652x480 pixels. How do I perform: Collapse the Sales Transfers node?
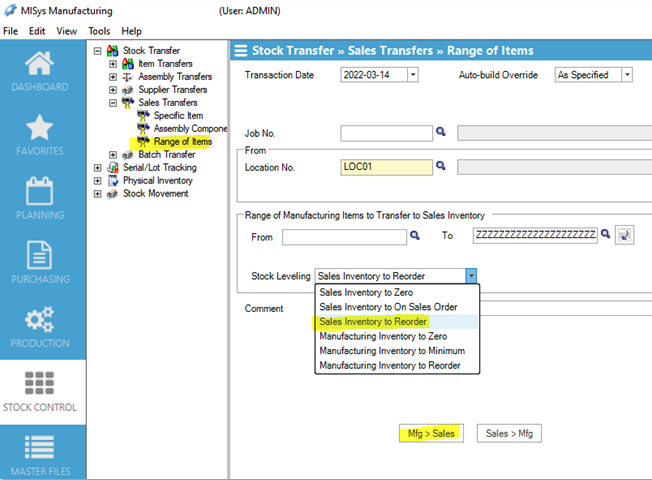coord(113,103)
